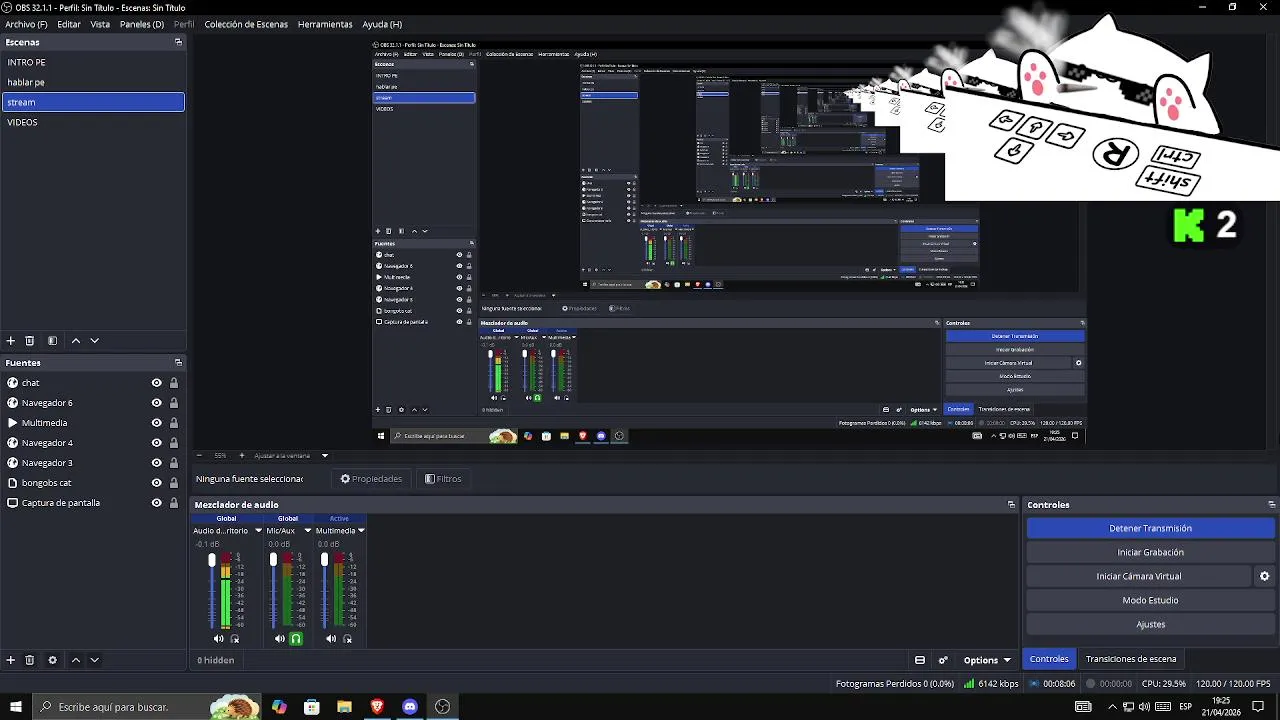This screenshot has width=1280, height=720.
Task: Click Audio del escritorio volume slider handle
Action: point(212,560)
